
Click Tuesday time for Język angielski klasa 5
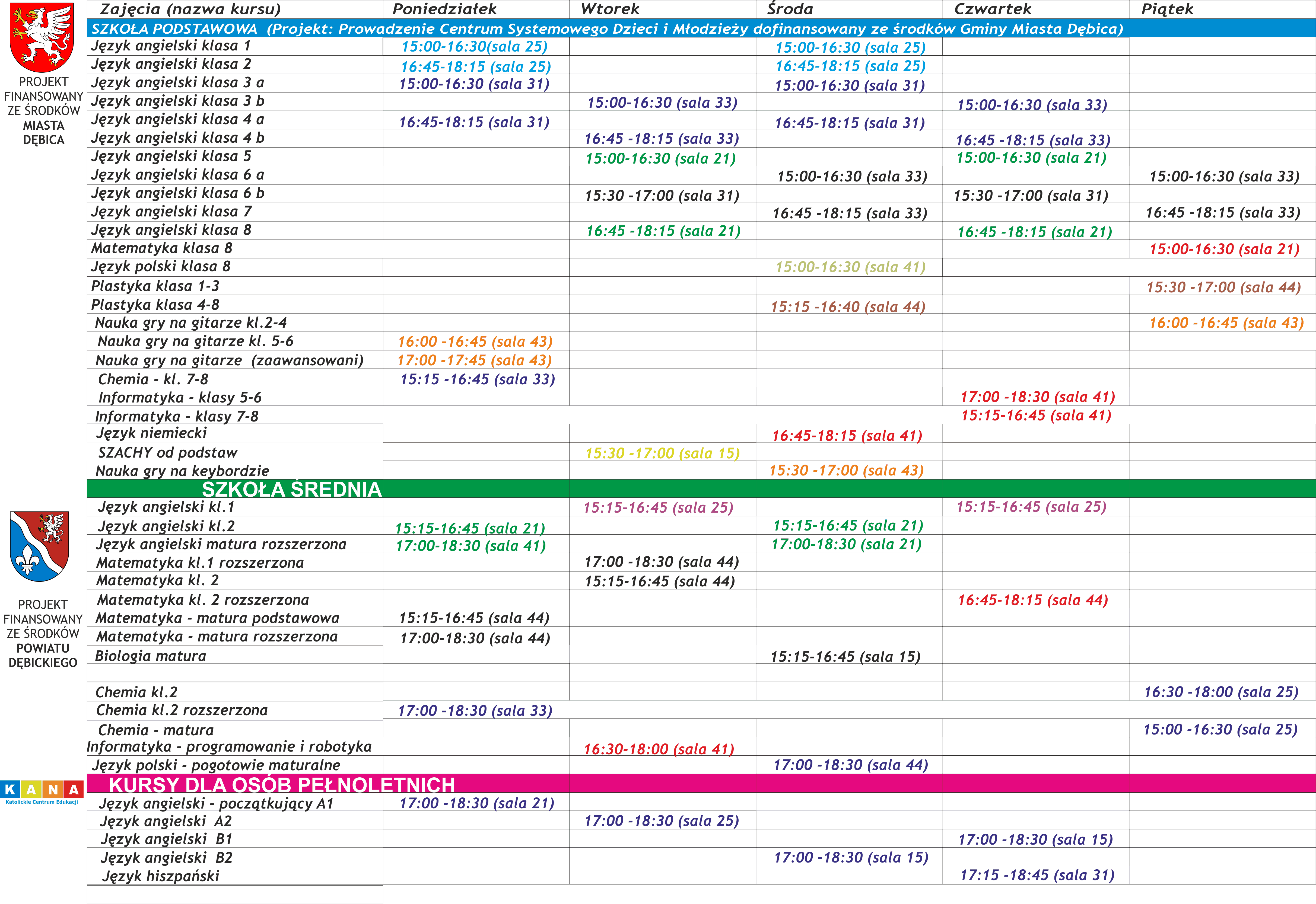[660, 159]
